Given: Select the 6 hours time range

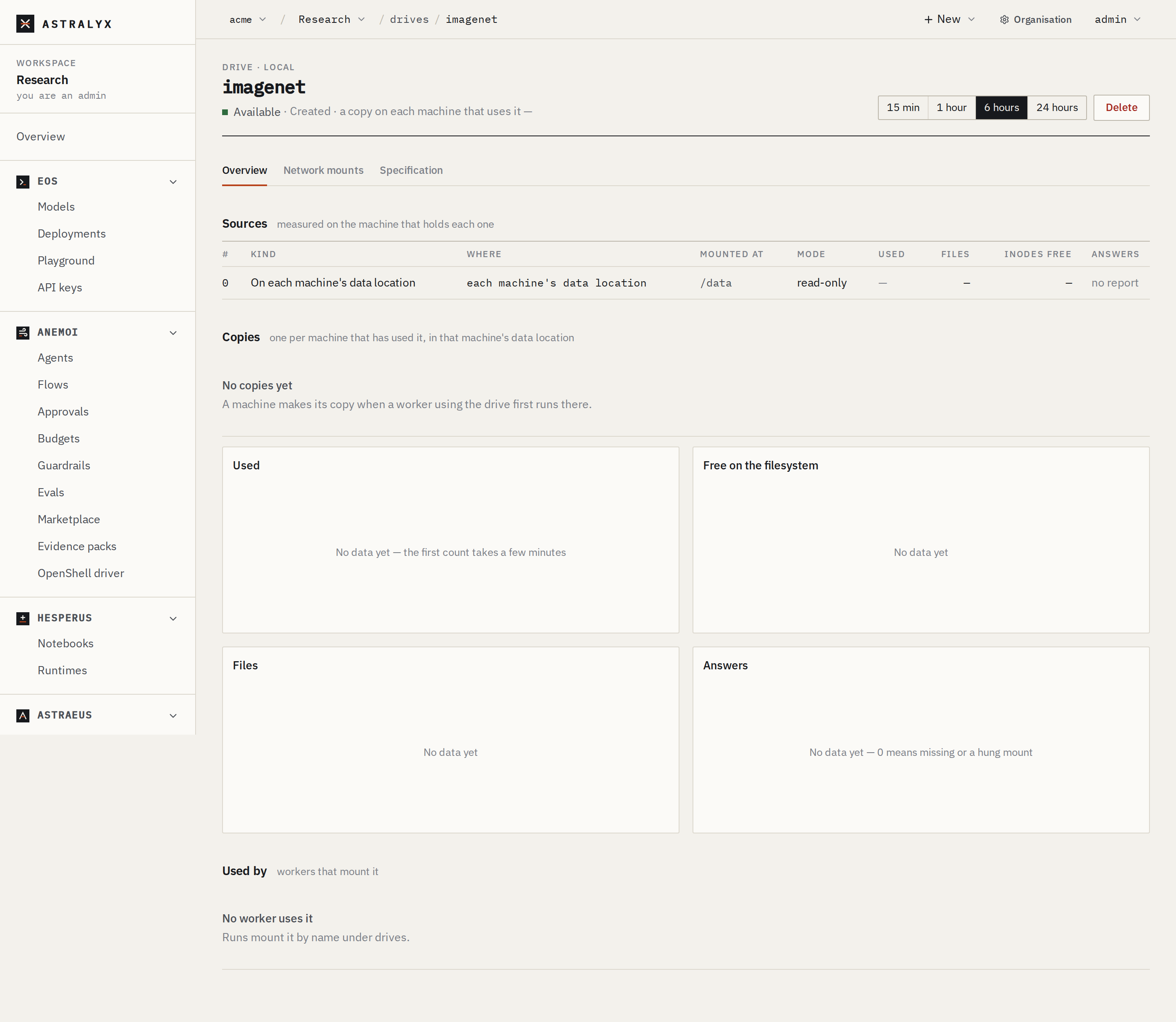Looking at the screenshot, I should pyautogui.click(x=1001, y=107).
